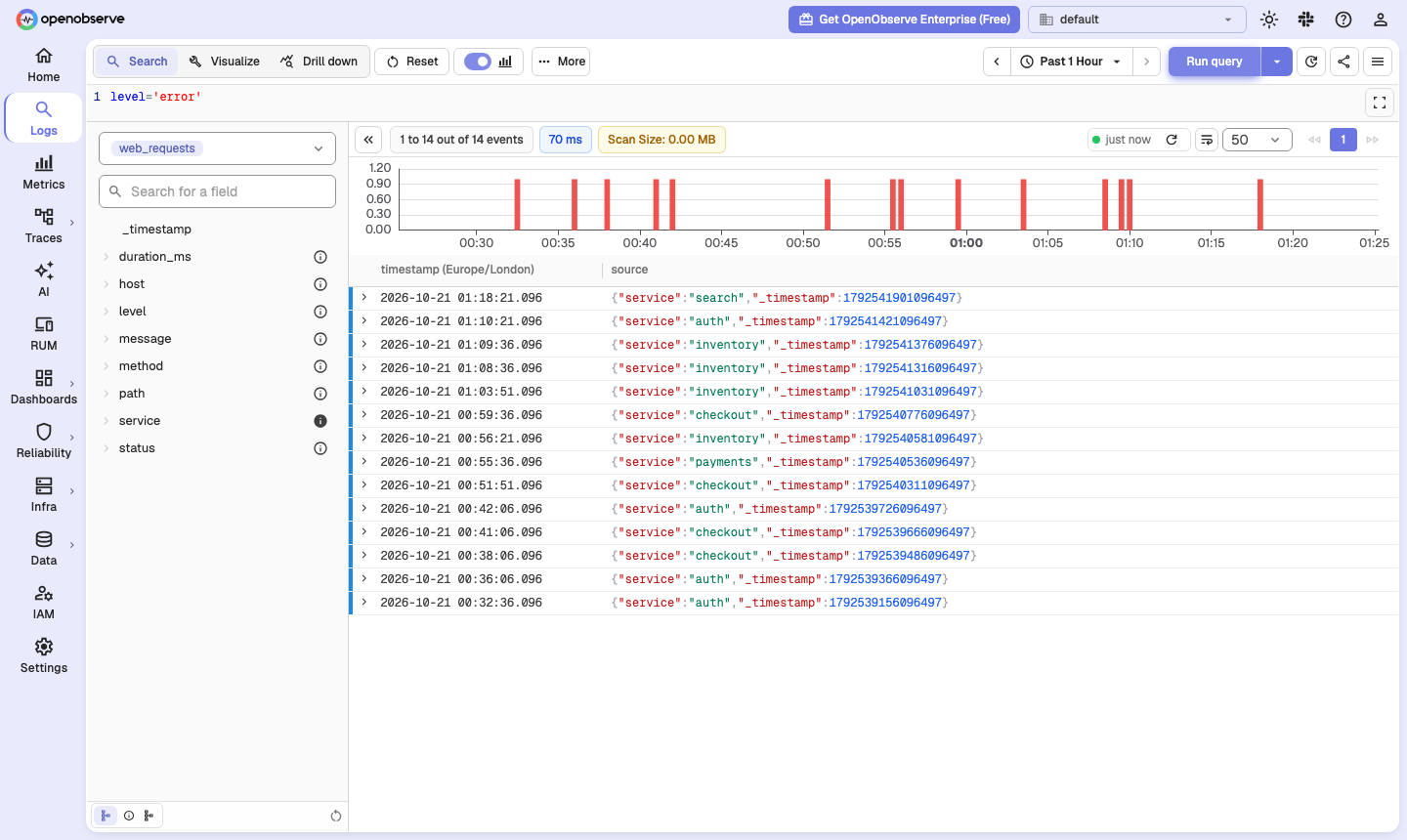Switch to the Visualize tab
This screenshot has width=1407, height=840.
[x=225, y=62]
